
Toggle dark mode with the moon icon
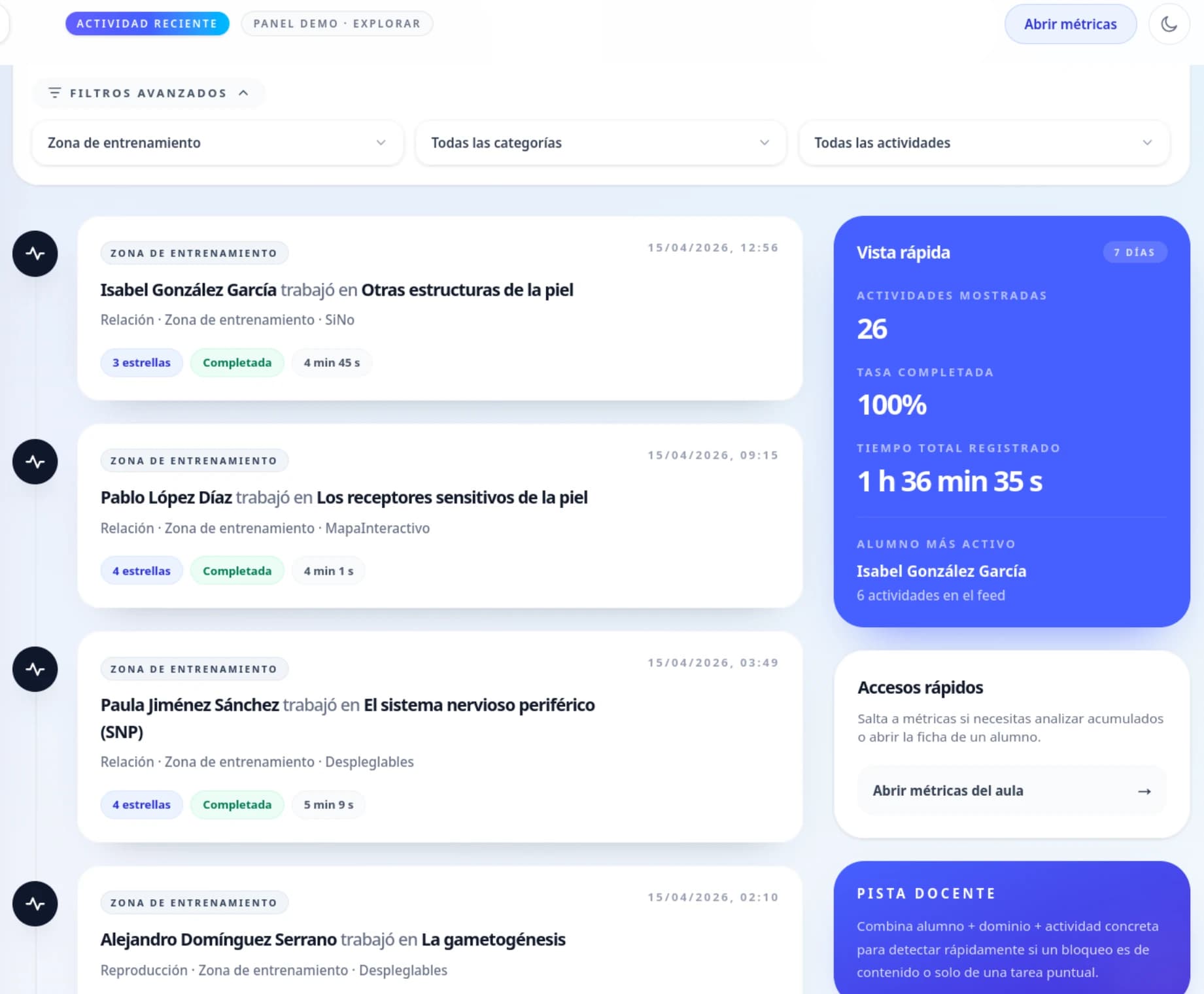tap(1169, 24)
